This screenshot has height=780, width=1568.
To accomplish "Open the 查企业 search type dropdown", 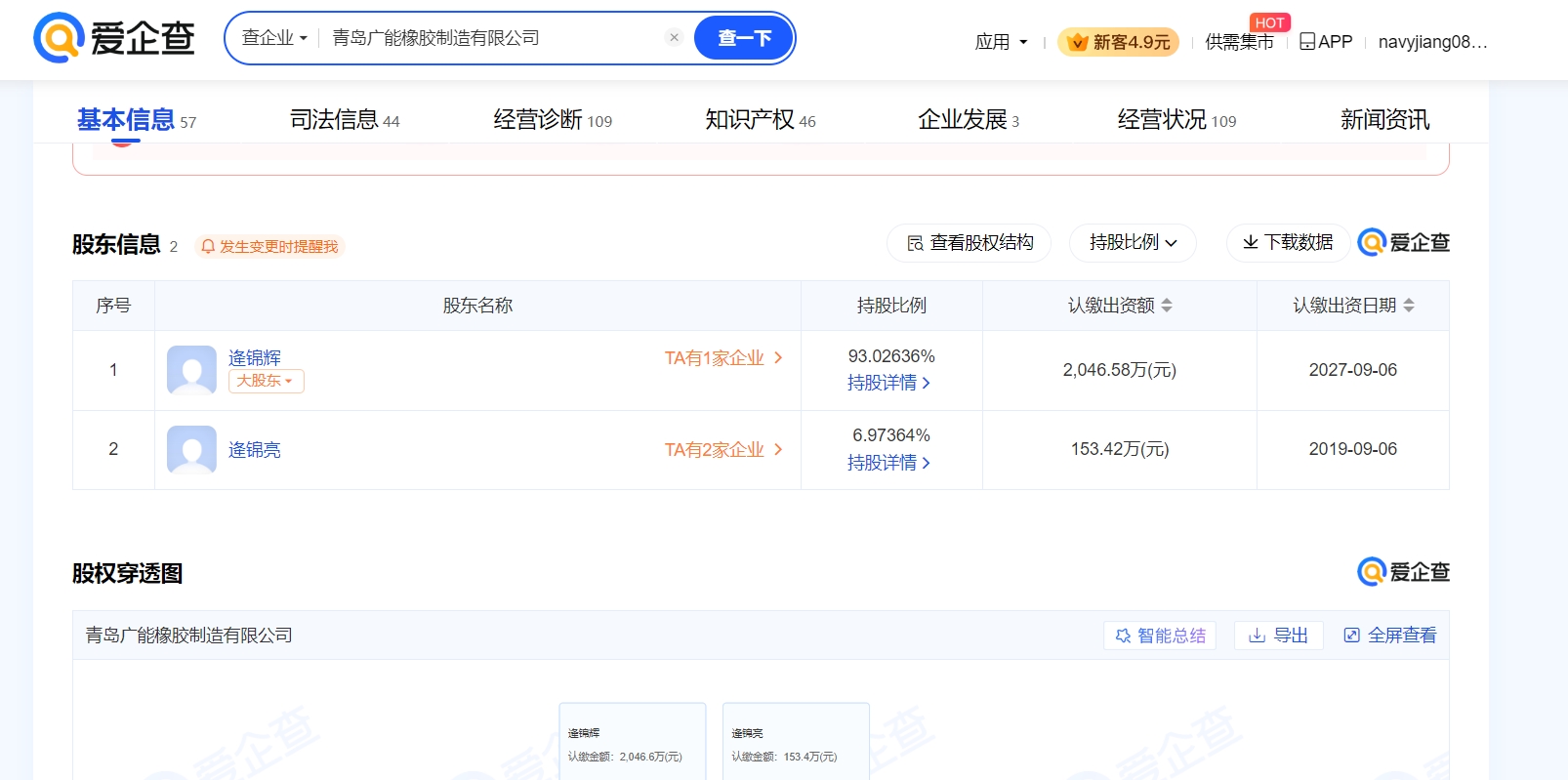I will point(274,38).
